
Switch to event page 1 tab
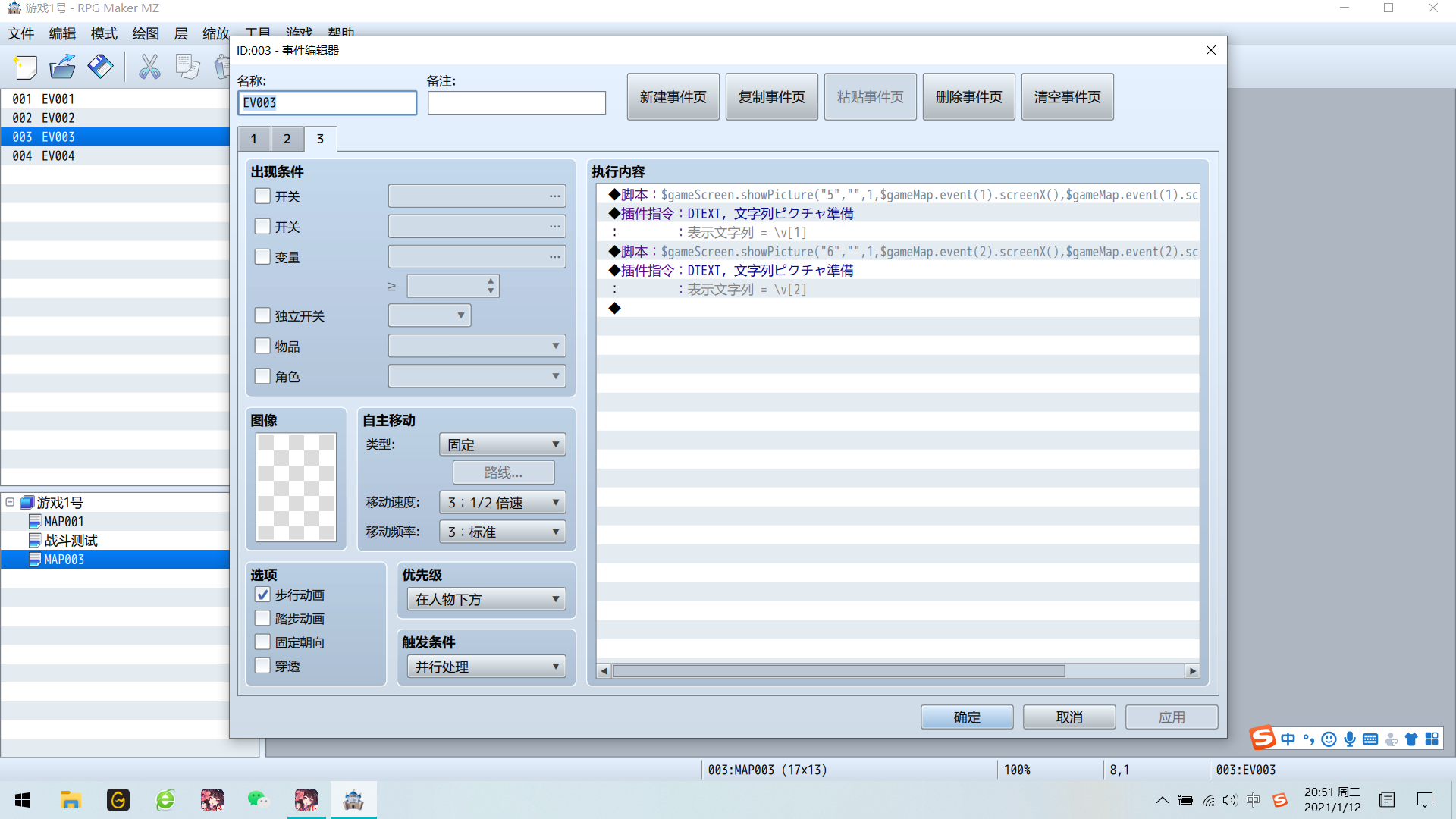(x=254, y=139)
